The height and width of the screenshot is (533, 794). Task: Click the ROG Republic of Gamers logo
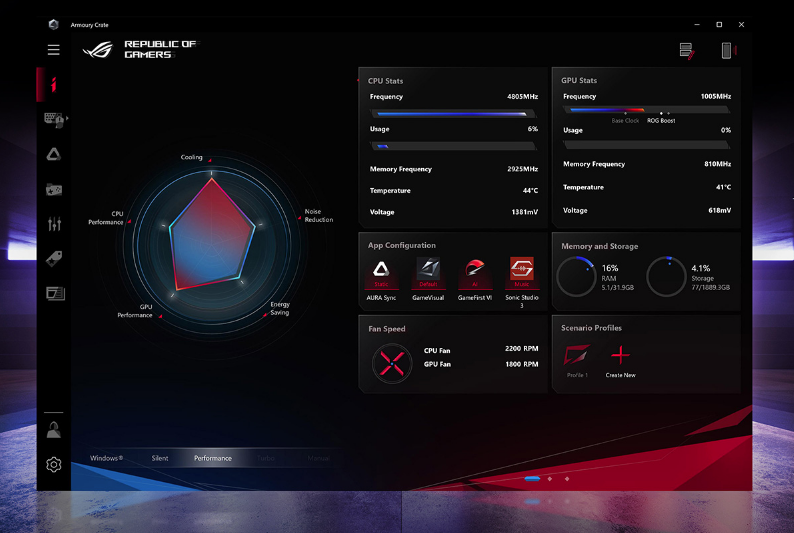140,50
